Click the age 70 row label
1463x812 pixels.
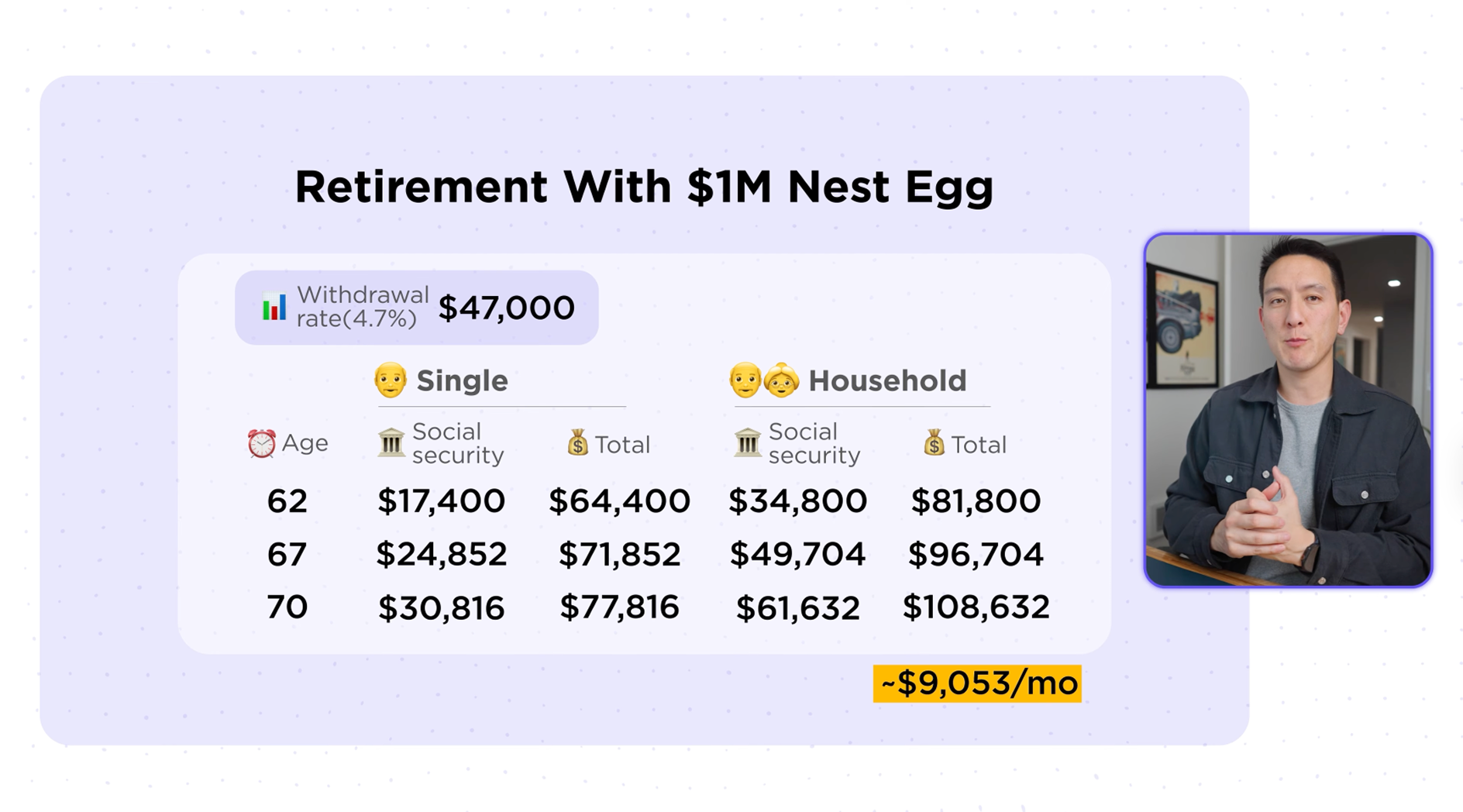(287, 607)
